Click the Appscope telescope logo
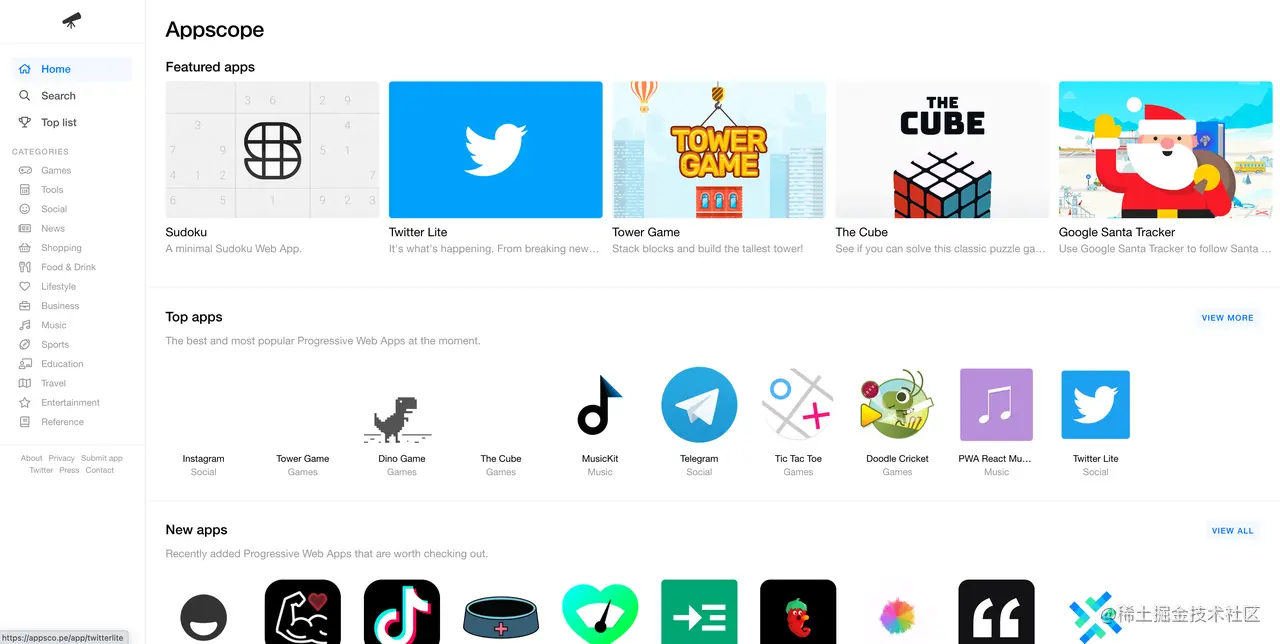This screenshot has height=644, width=1280. click(72, 20)
